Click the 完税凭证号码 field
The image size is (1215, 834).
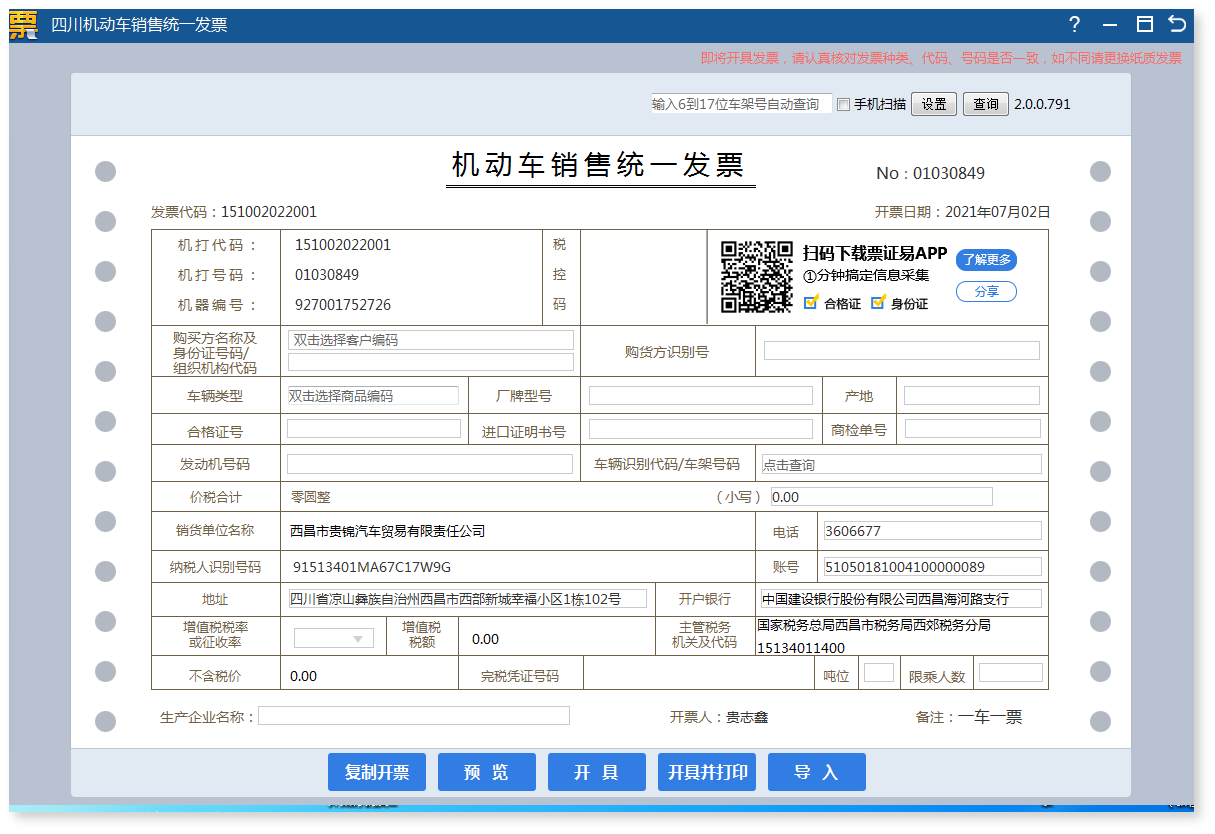point(697,675)
